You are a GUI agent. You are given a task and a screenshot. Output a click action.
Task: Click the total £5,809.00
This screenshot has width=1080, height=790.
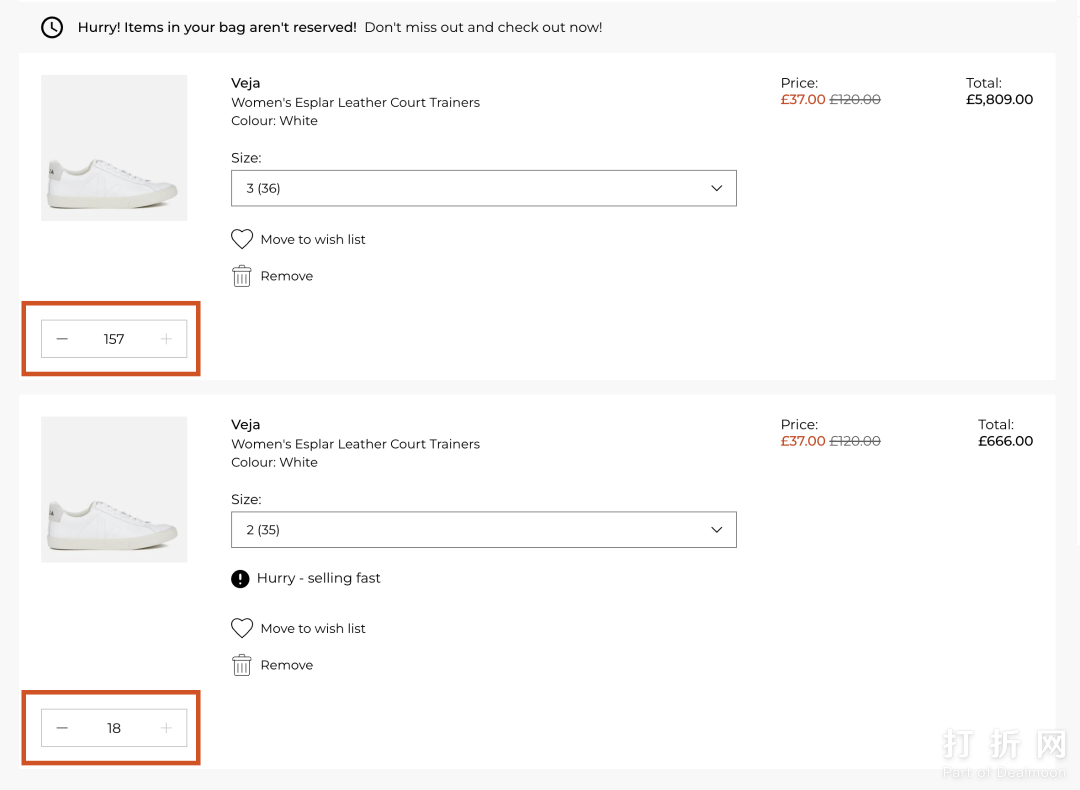(x=999, y=99)
